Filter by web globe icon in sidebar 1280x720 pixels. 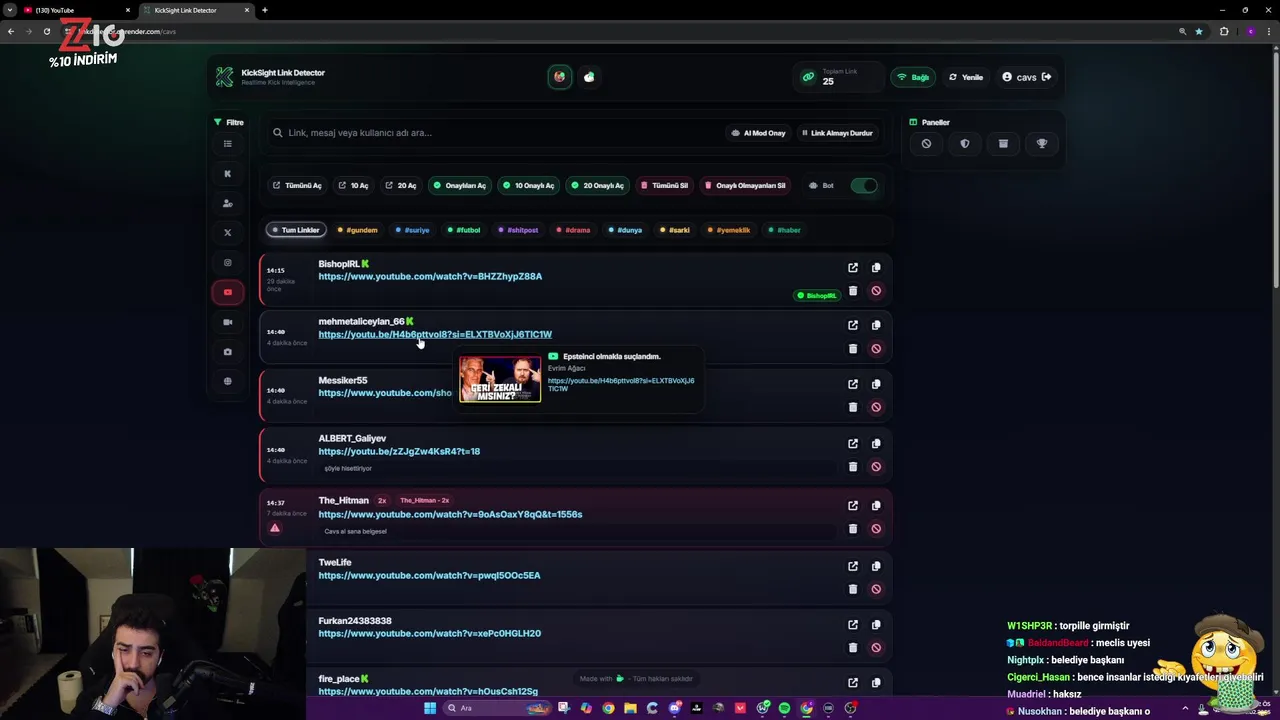[x=228, y=381]
